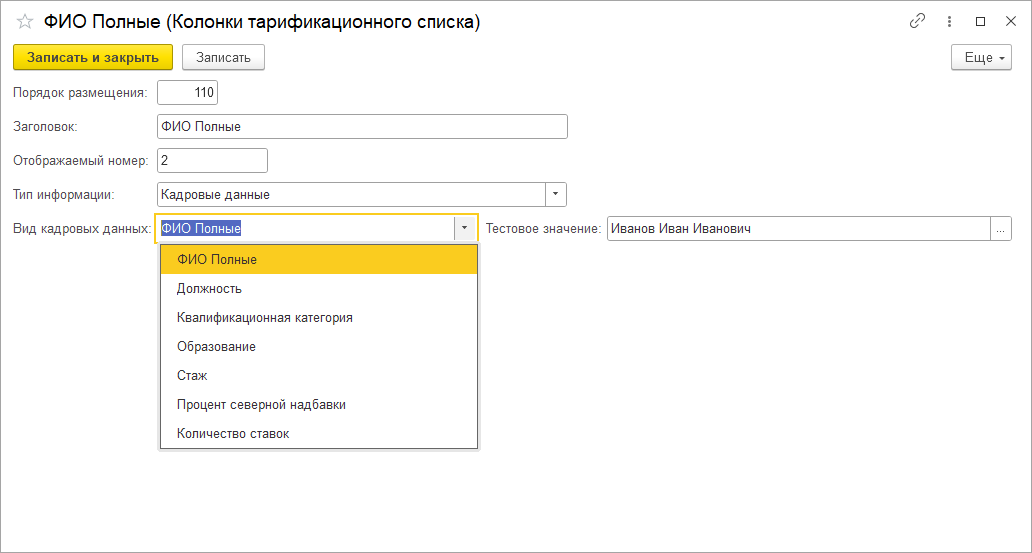Viewport: 1032px width, 553px height.
Task: Maximize the form window
Action: [x=980, y=21]
